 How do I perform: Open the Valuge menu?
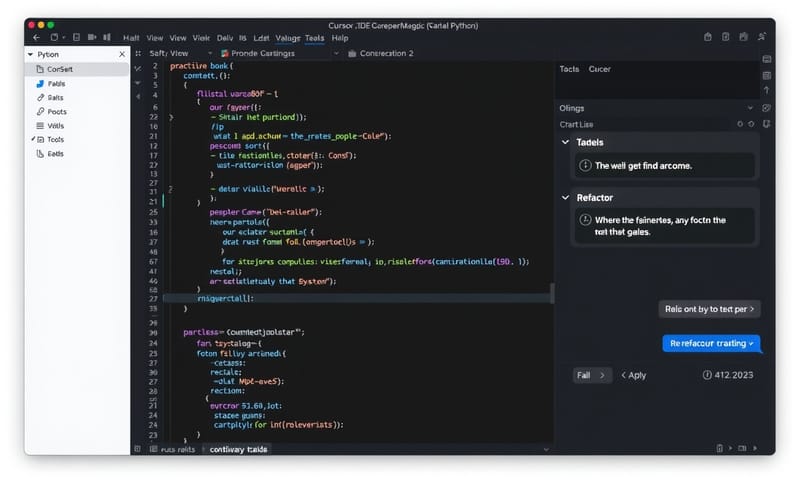288,38
